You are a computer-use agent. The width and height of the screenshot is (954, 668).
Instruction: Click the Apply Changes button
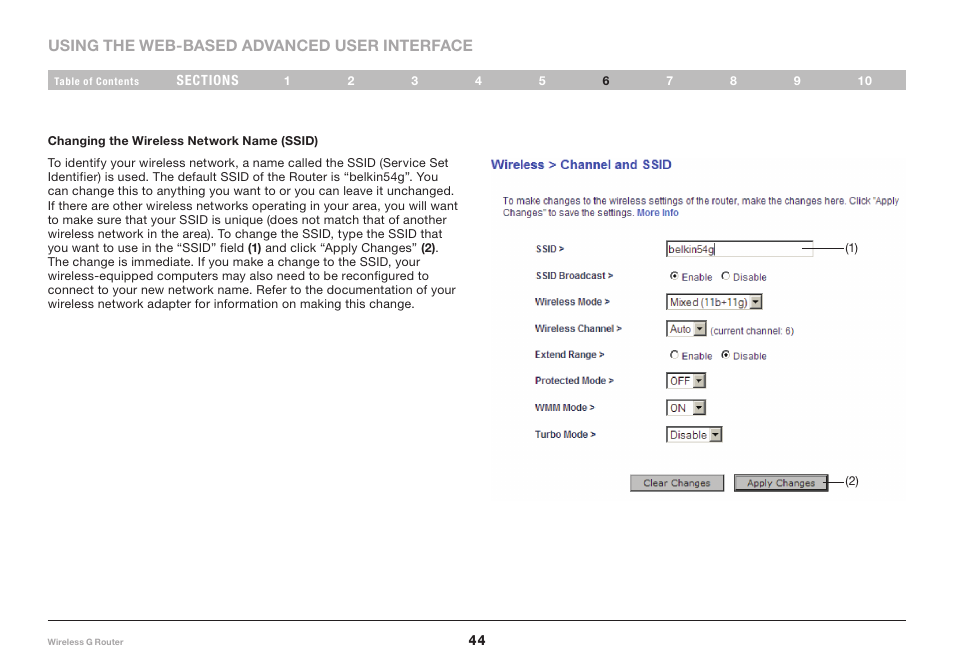(x=781, y=483)
